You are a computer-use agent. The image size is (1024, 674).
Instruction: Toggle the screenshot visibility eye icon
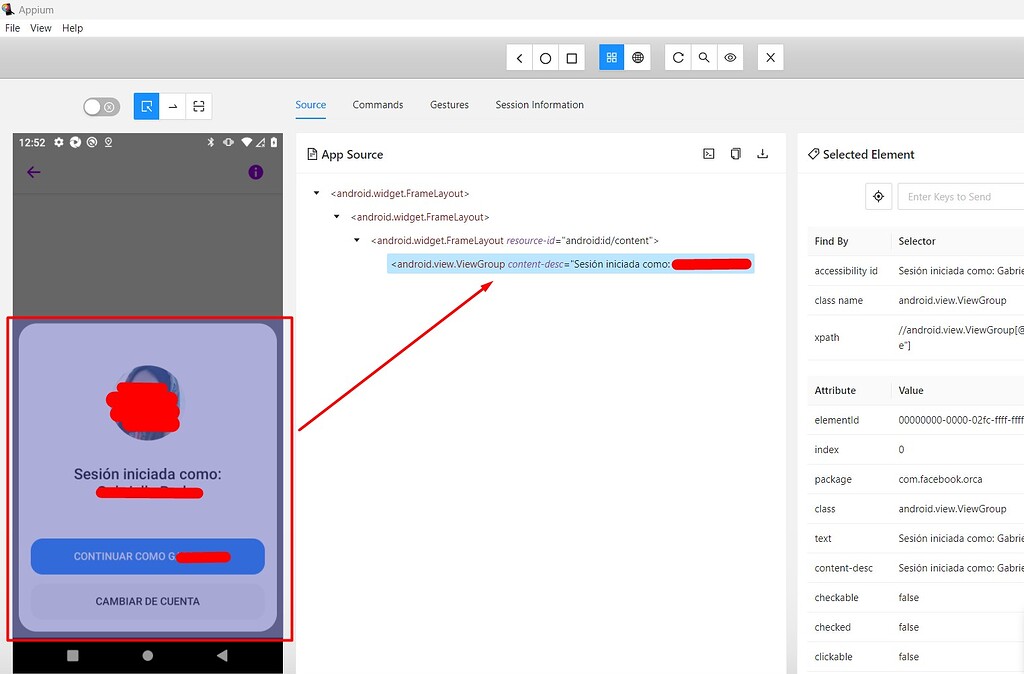[x=730, y=57]
